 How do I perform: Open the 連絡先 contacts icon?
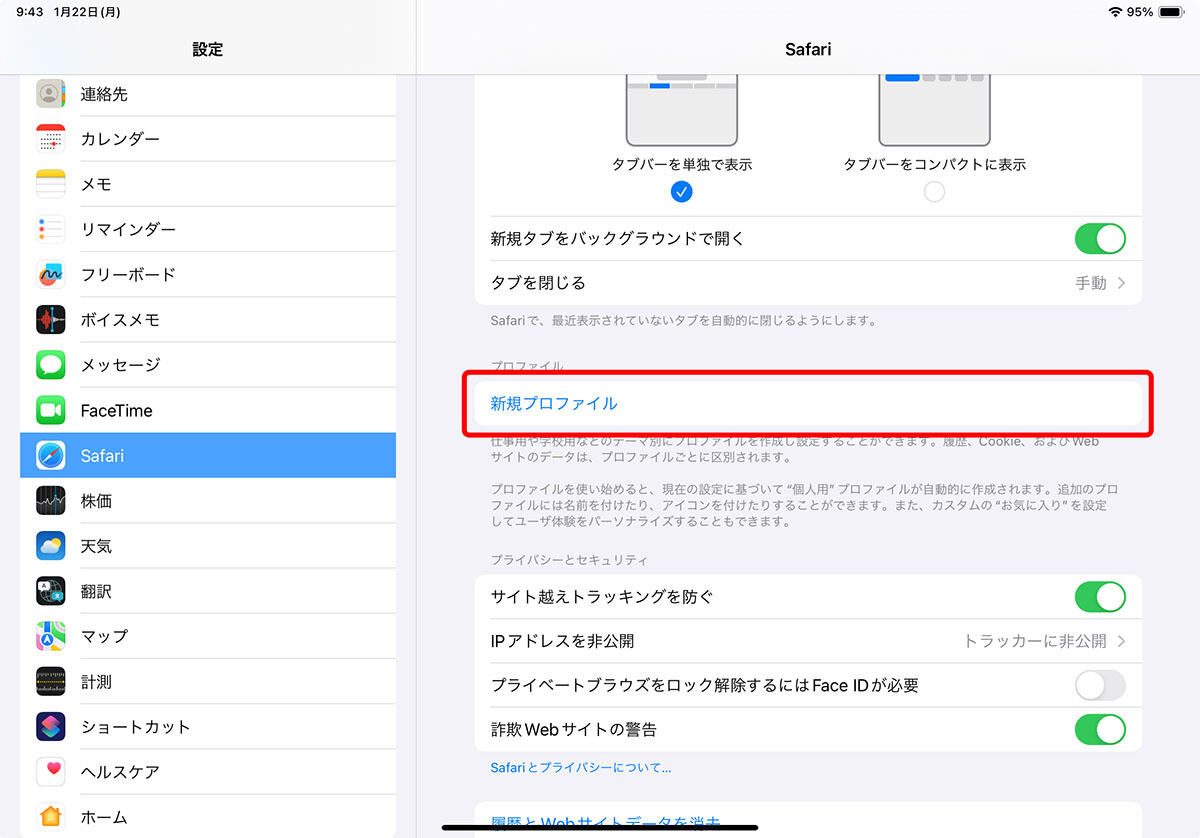[x=51, y=94]
